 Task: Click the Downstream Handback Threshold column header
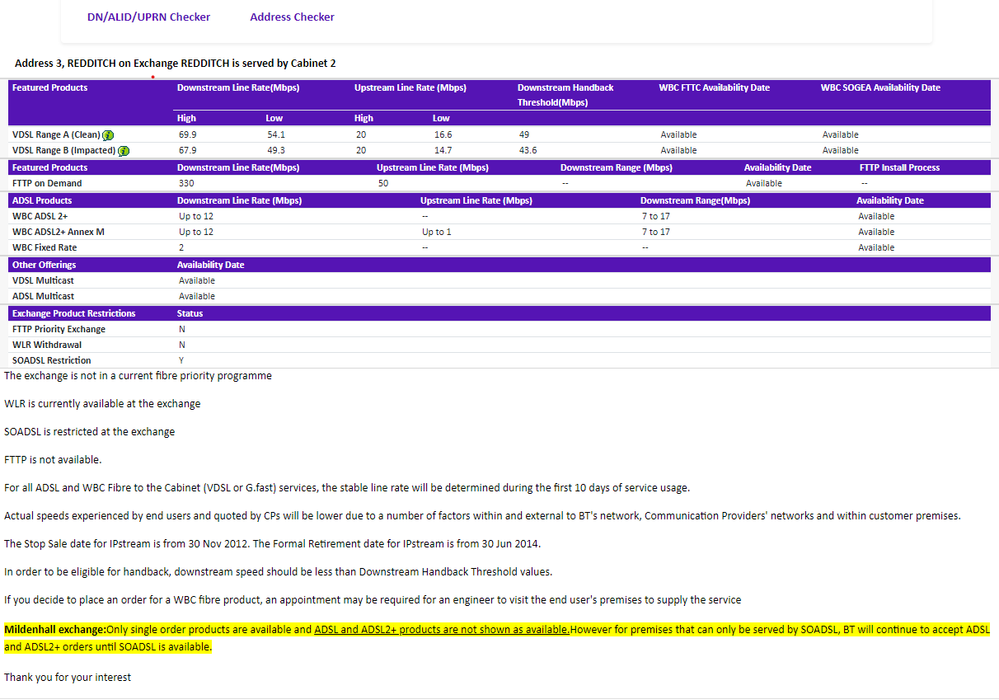point(565,95)
